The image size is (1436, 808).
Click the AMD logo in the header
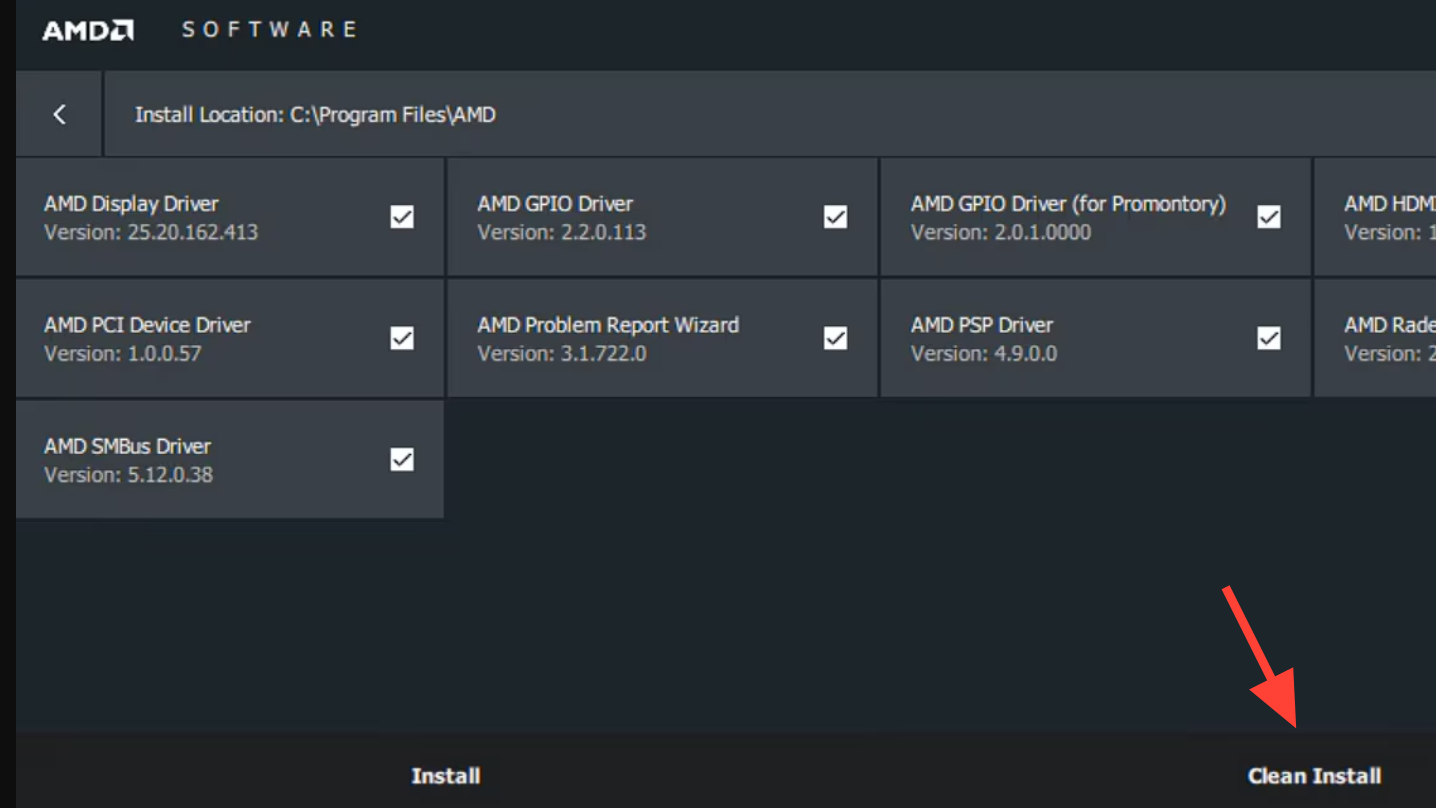click(88, 30)
